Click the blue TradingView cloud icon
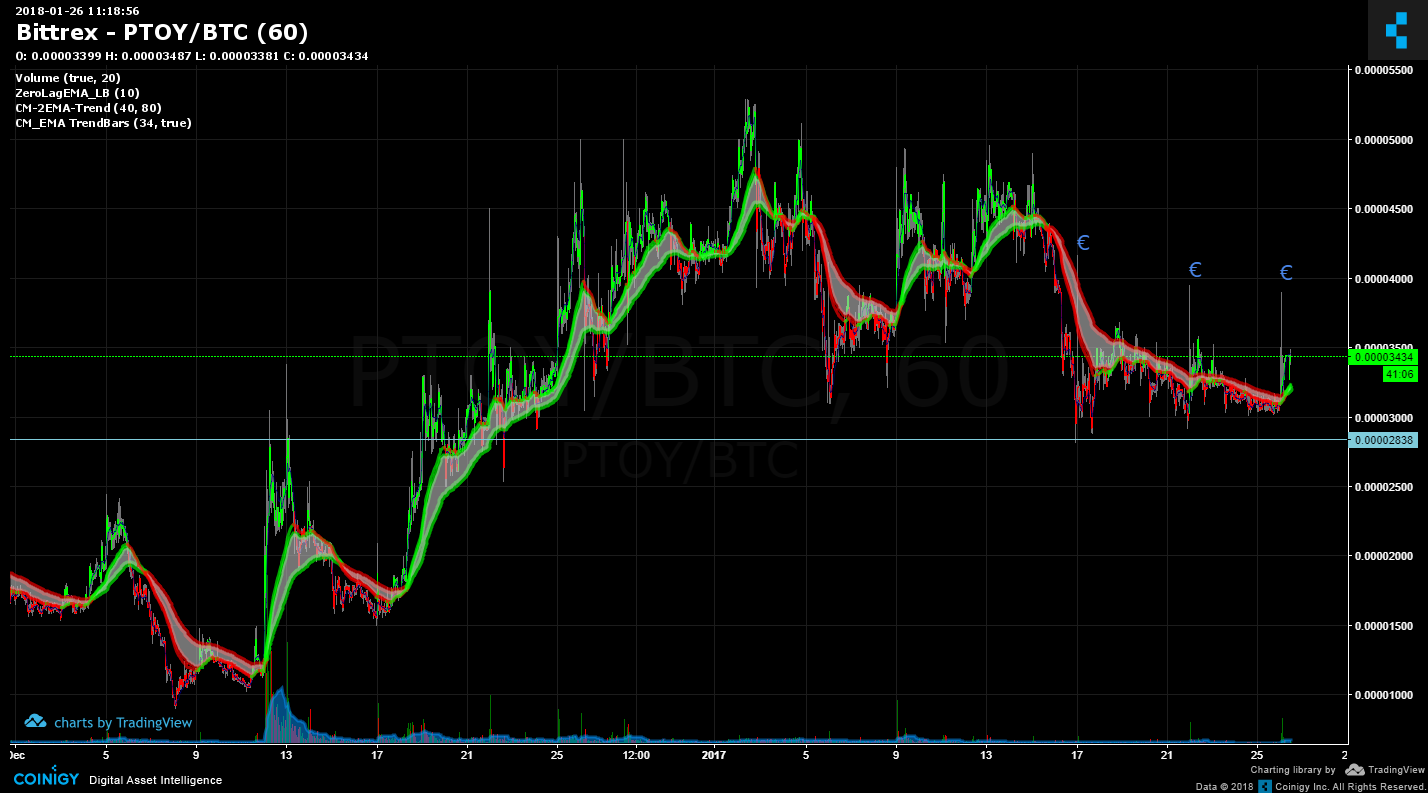The image size is (1428, 793). (36, 721)
